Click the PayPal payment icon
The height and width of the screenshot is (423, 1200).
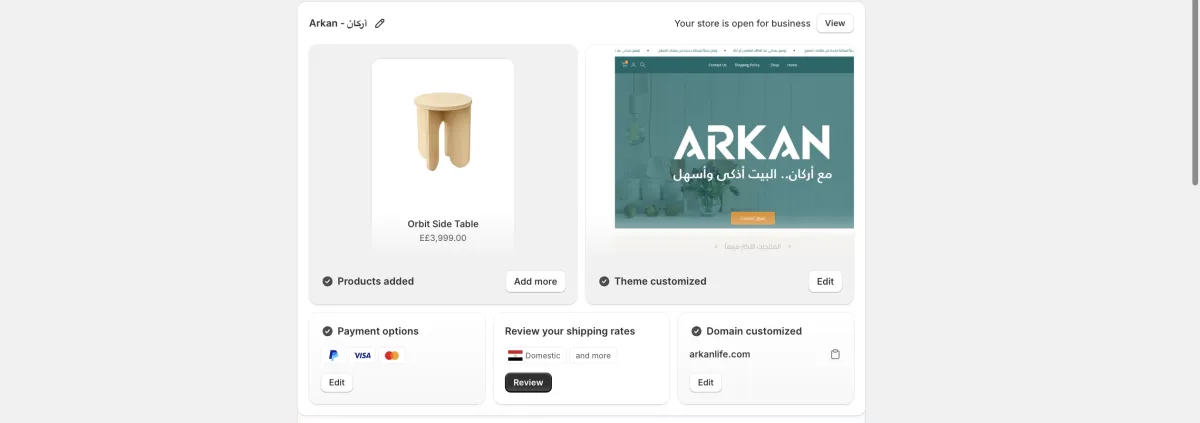[333, 355]
